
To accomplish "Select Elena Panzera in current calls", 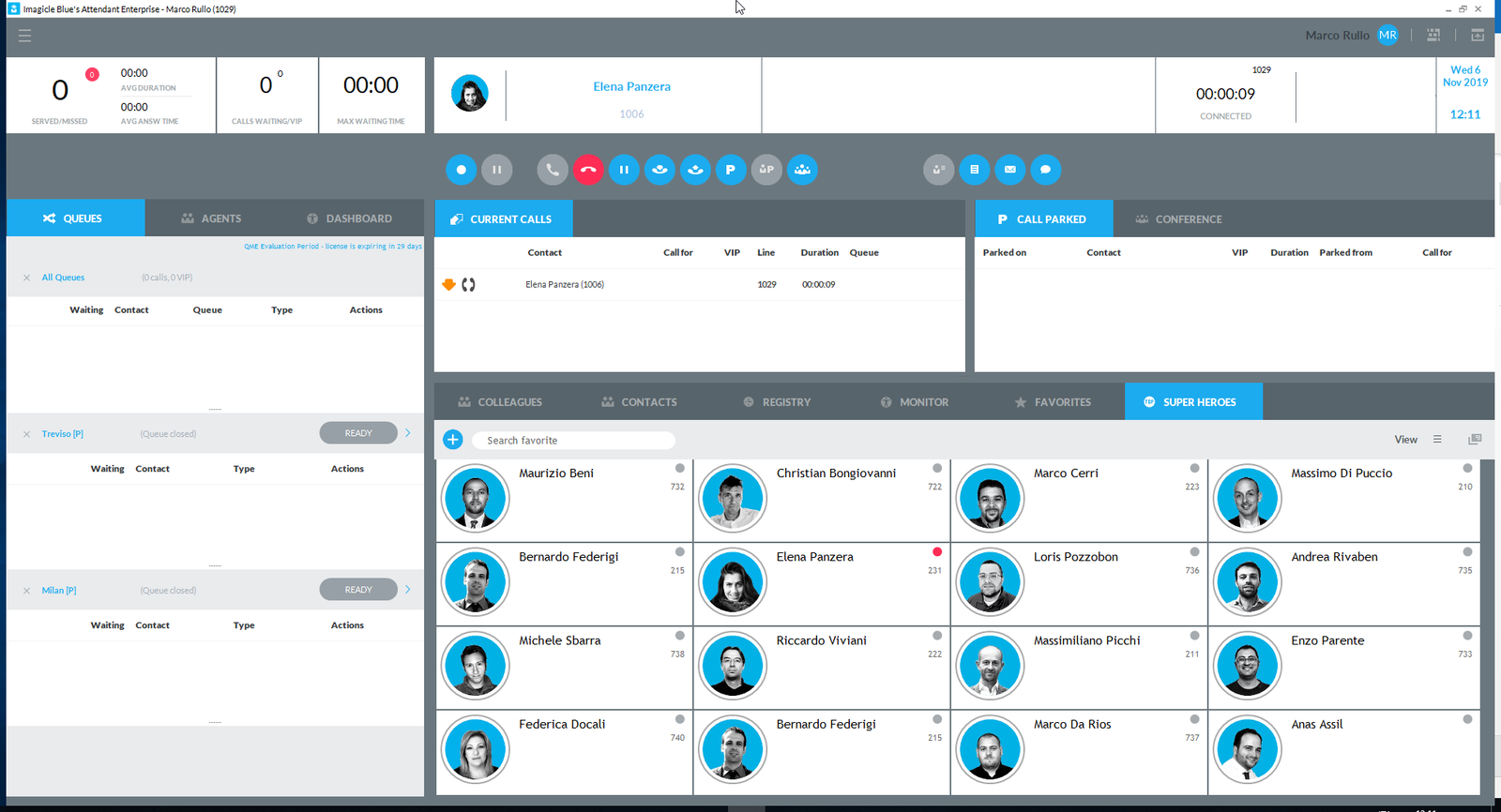I will (x=565, y=284).
